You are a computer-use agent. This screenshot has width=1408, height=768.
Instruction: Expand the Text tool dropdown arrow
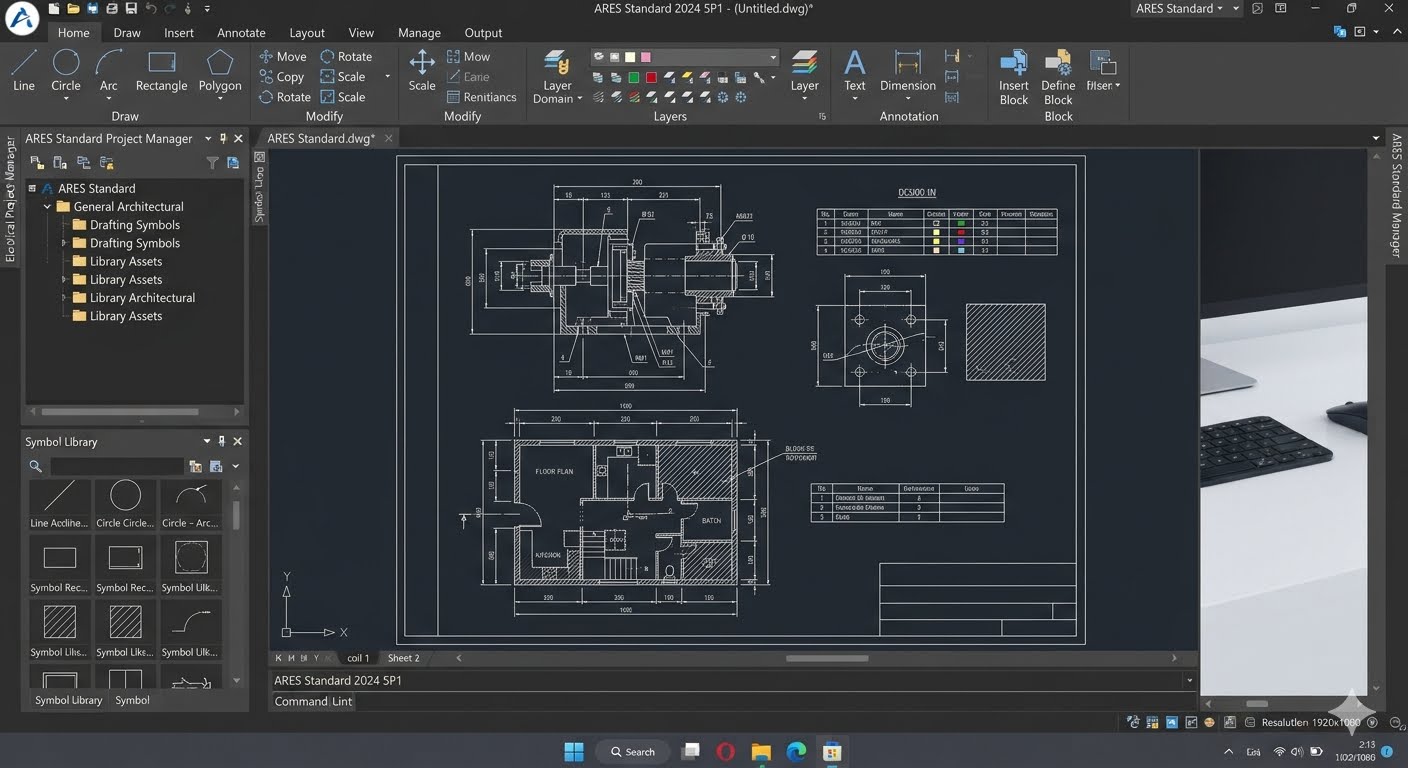[x=855, y=99]
